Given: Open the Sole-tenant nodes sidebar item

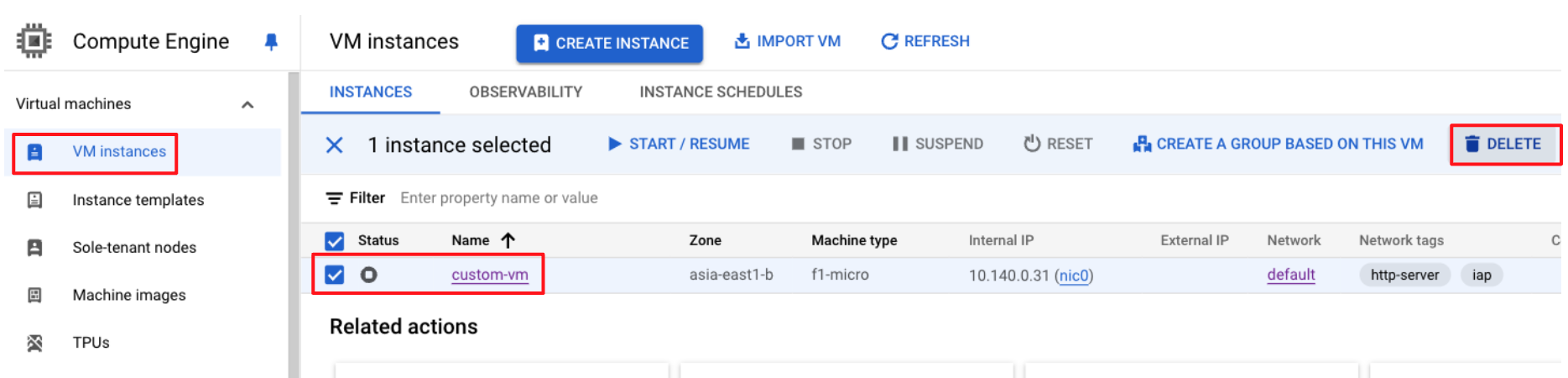Looking at the screenshot, I should [x=134, y=248].
